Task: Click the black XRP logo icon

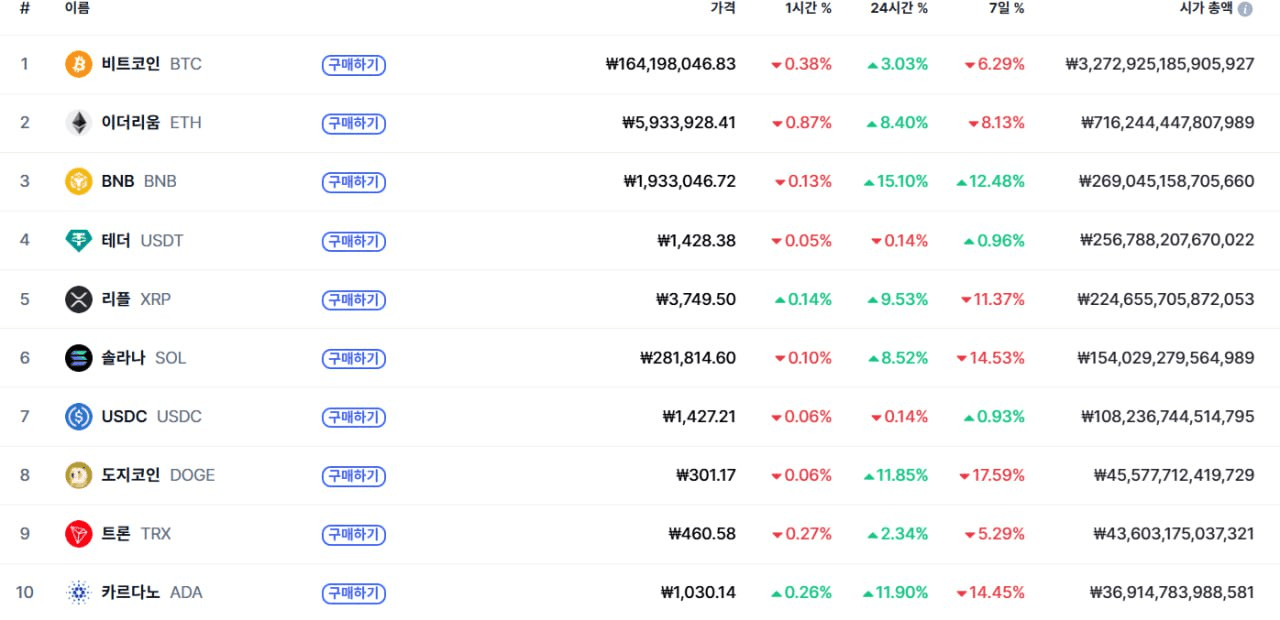Action: tap(78, 299)
